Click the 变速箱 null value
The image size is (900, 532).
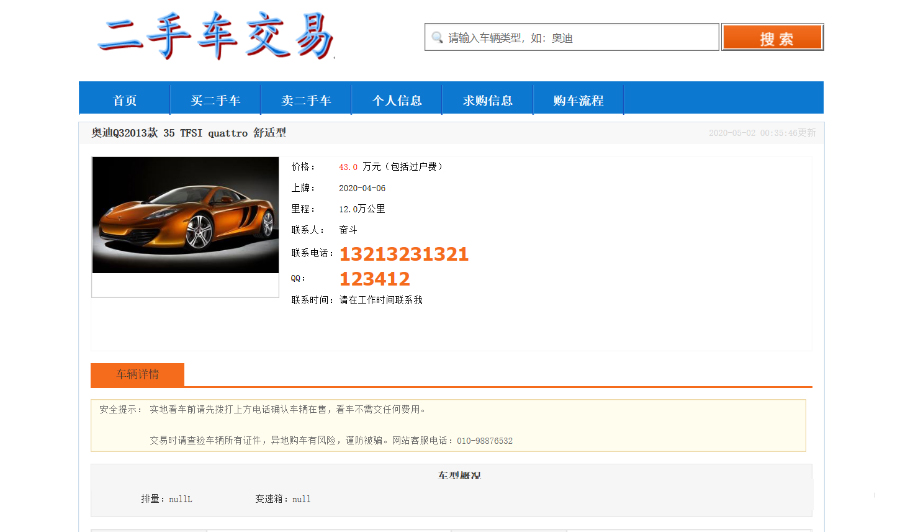(301, 498)
